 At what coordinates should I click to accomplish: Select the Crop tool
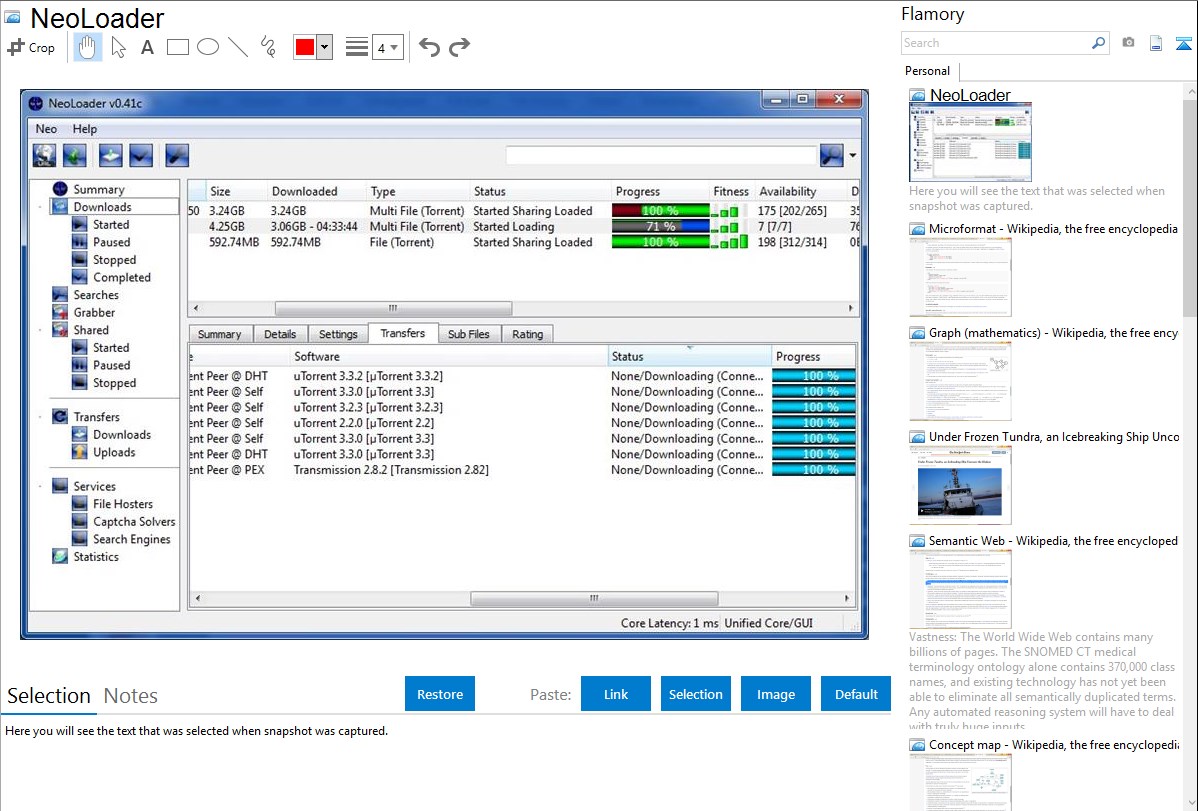point(32,47)
